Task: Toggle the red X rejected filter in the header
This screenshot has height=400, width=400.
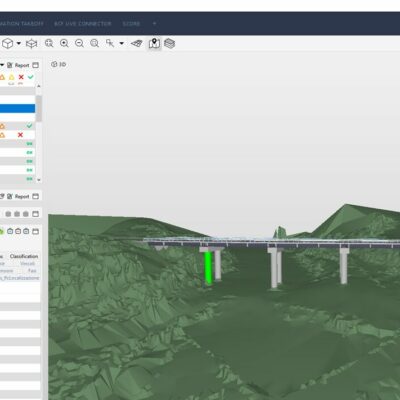Action: pyautogui.click(x=21, y=77)
